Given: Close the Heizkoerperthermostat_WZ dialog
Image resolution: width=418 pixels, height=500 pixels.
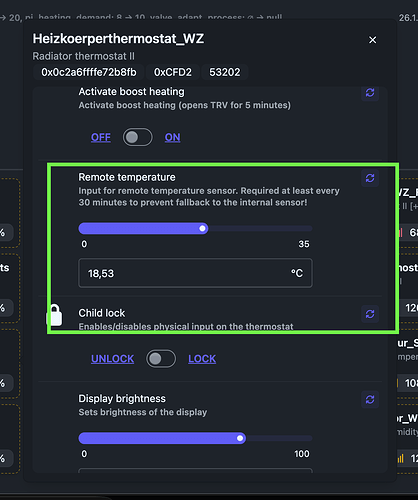Looking at the screenshot, I should [x=373, y=40].
